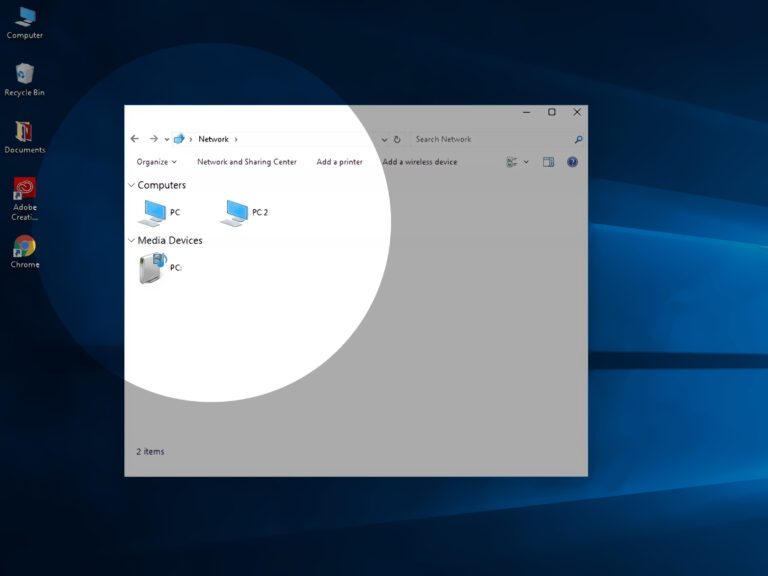This screenshot has width=768, height=576.
Task: Toggle the preview pane icon
Action: [x=549, y=162]
